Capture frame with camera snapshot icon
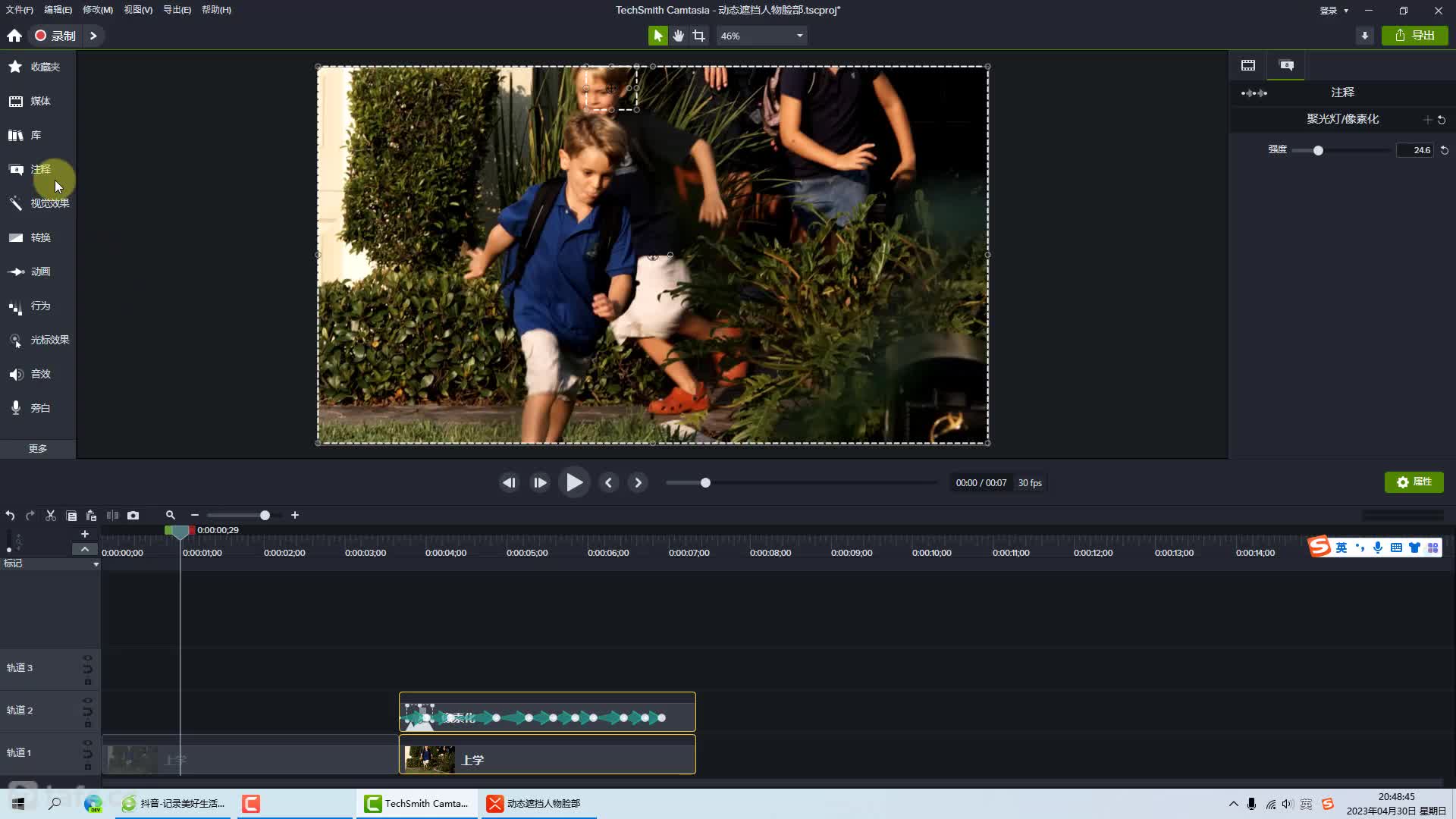The image size is (1456, 819). 133,516
